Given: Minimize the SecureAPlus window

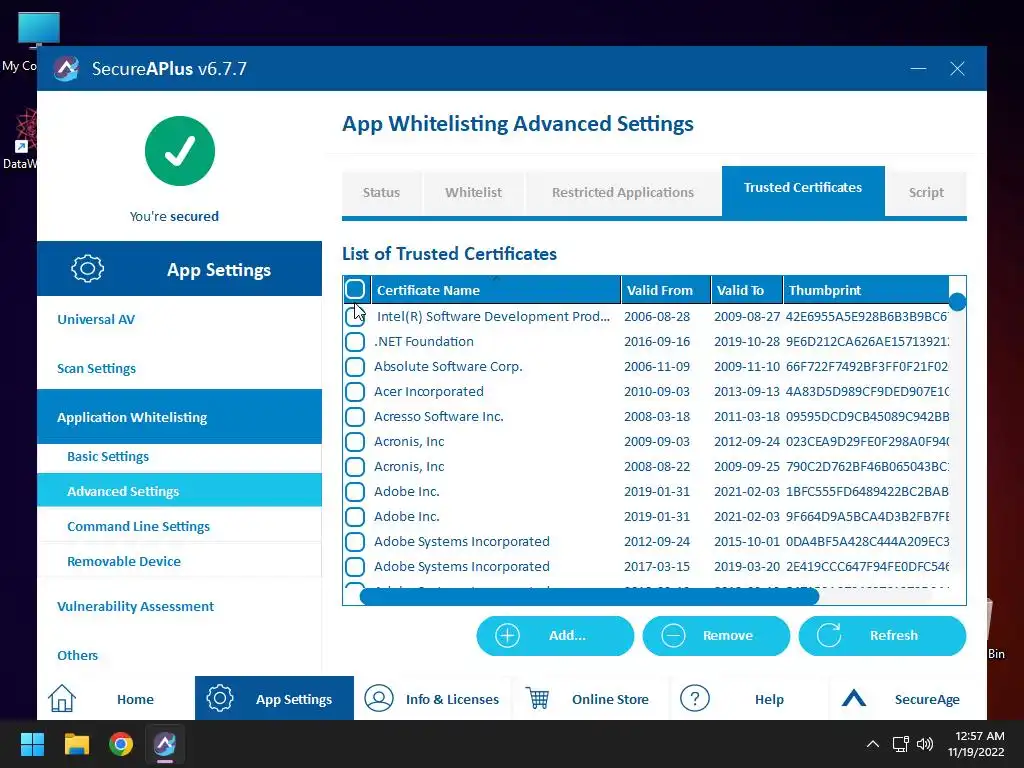Looking at the screenshot, I should 918,69.
